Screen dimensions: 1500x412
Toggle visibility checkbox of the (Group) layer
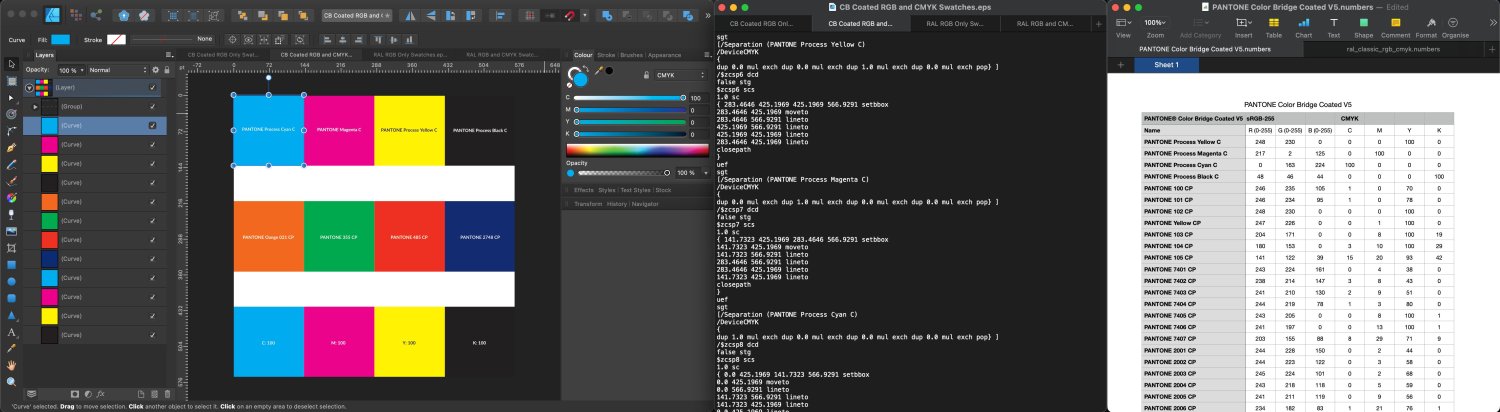point(152,106)
